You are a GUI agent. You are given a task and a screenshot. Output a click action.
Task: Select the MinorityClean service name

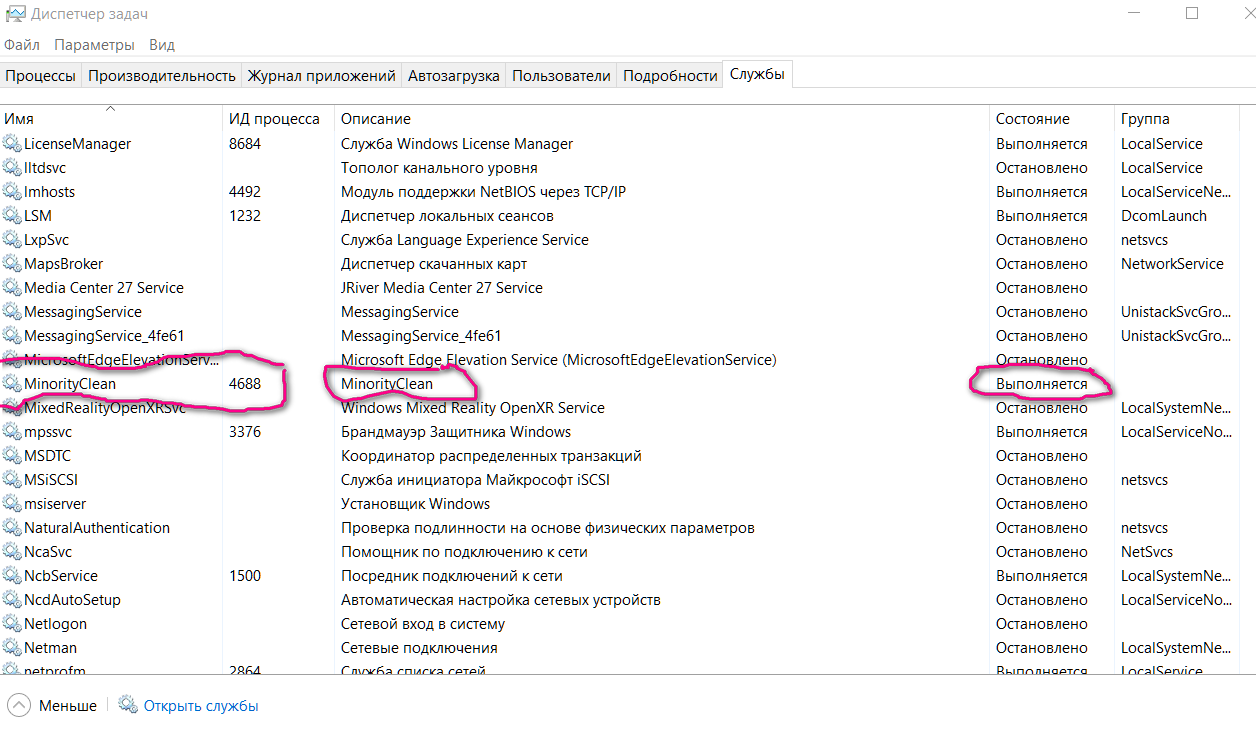tap(70, 384)
